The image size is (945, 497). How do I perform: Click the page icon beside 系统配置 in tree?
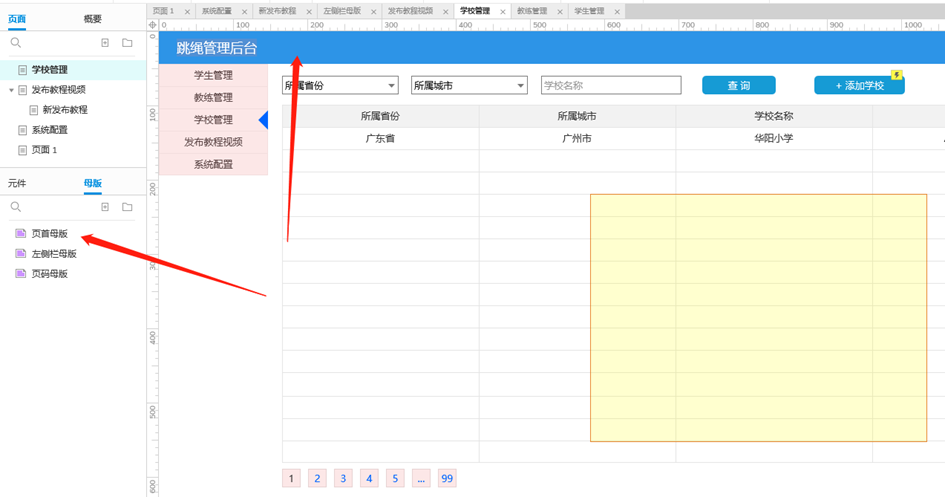click(22, 130)
